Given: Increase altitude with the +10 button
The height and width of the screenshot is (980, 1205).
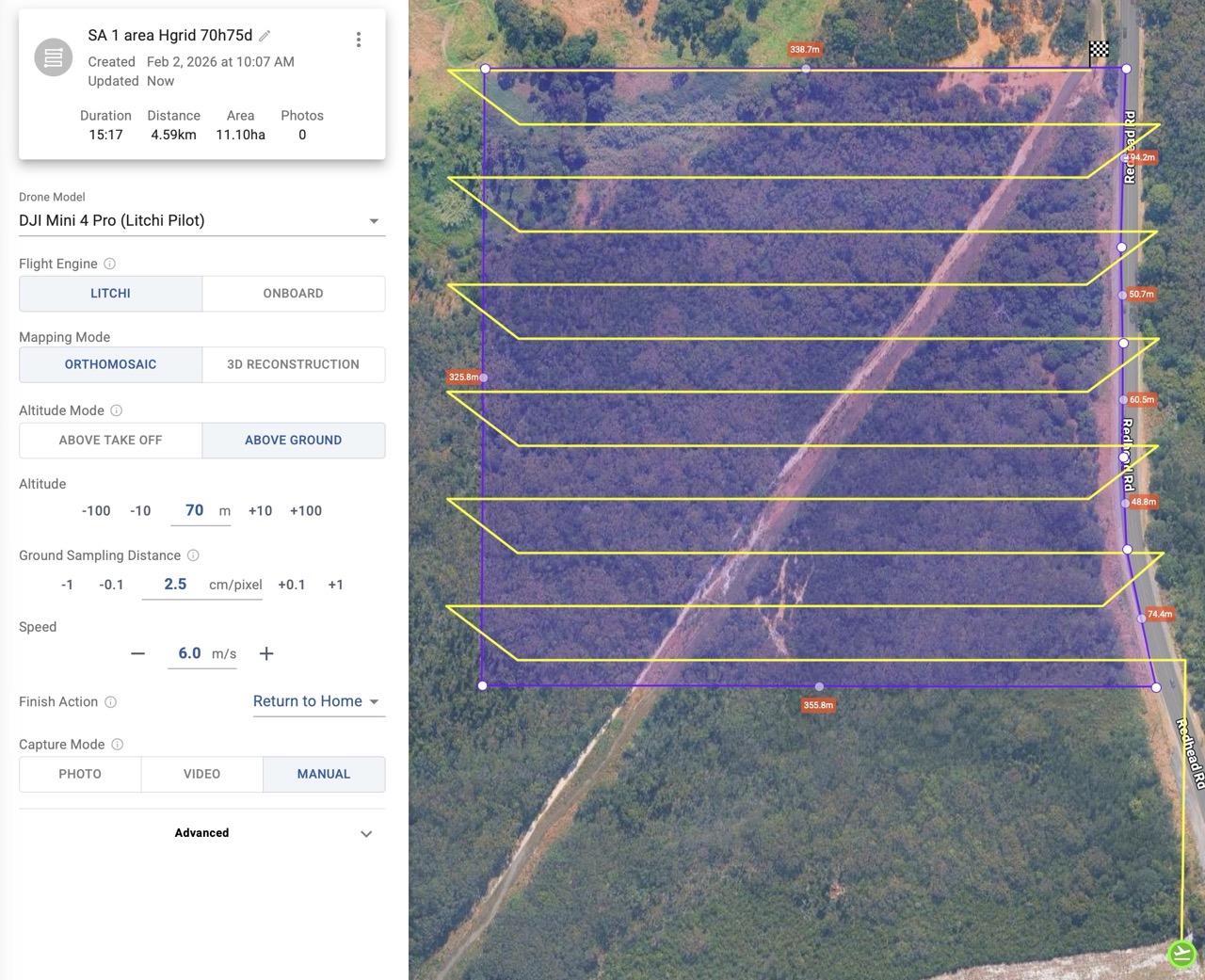Looking at the screenshot, I should 260,511.
